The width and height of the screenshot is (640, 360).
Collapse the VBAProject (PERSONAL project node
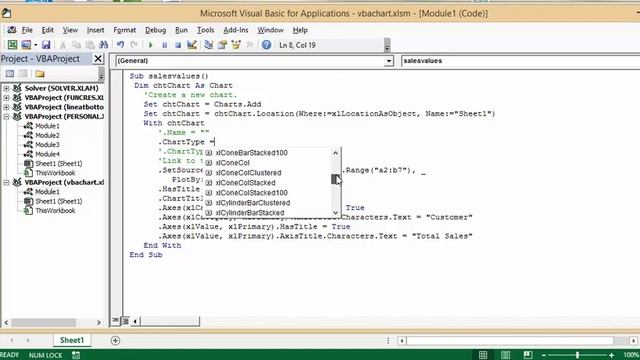7,116
